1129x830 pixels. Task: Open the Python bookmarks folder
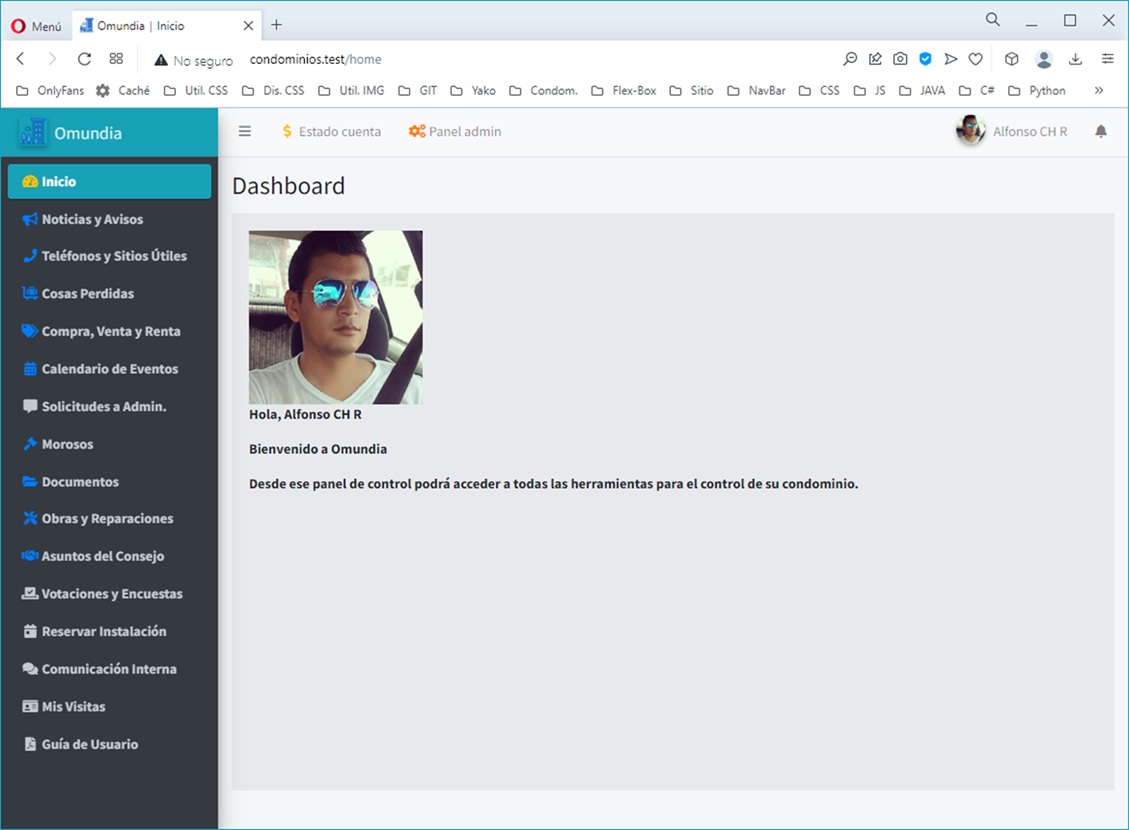1037,90
